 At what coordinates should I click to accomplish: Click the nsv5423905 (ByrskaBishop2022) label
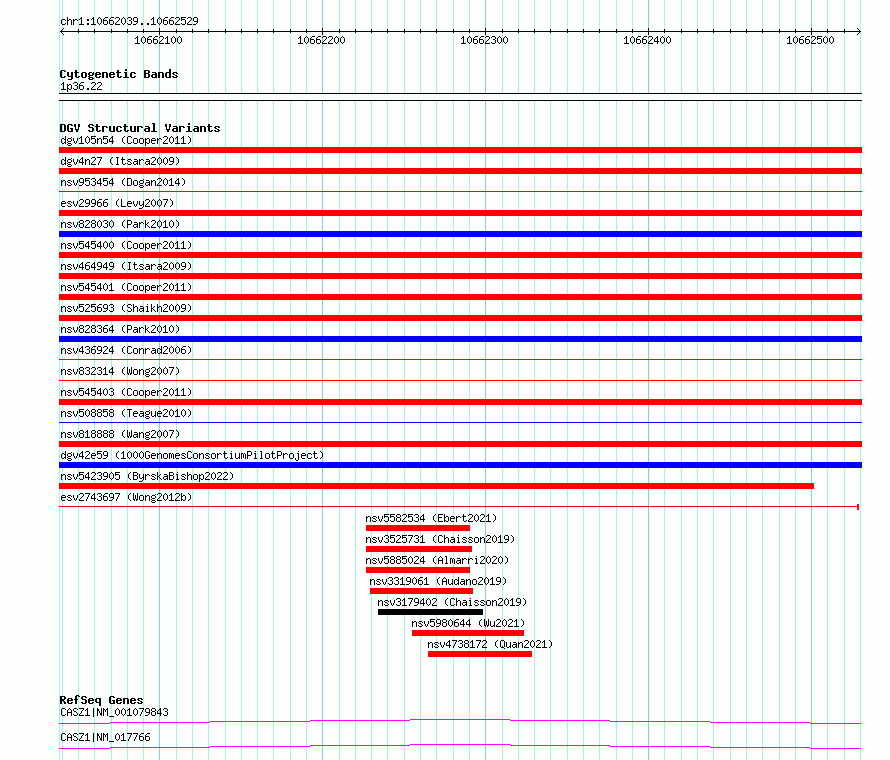pyautogui.click(x=147, y=476)
